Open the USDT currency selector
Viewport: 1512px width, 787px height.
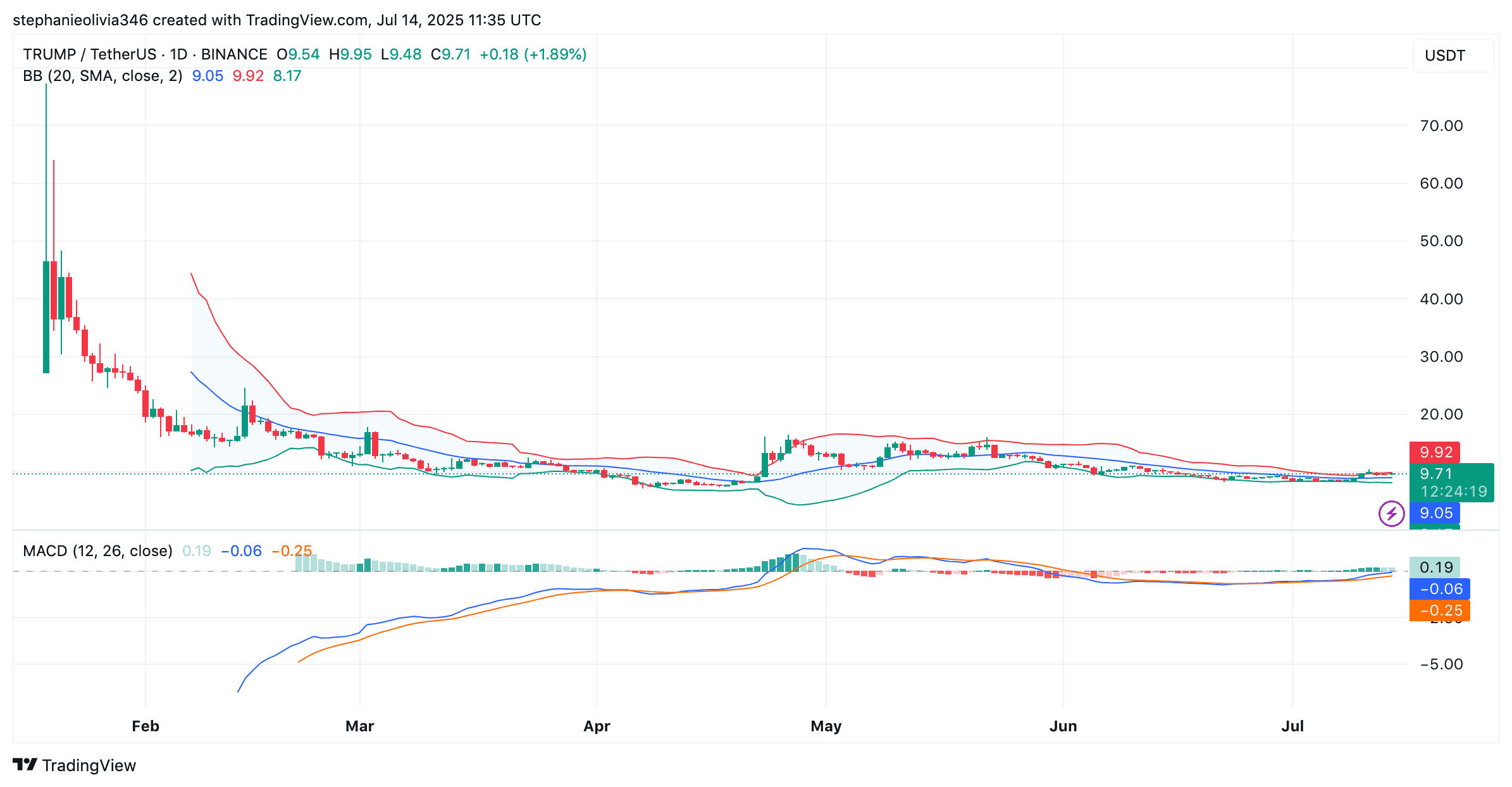[1453, 56]
